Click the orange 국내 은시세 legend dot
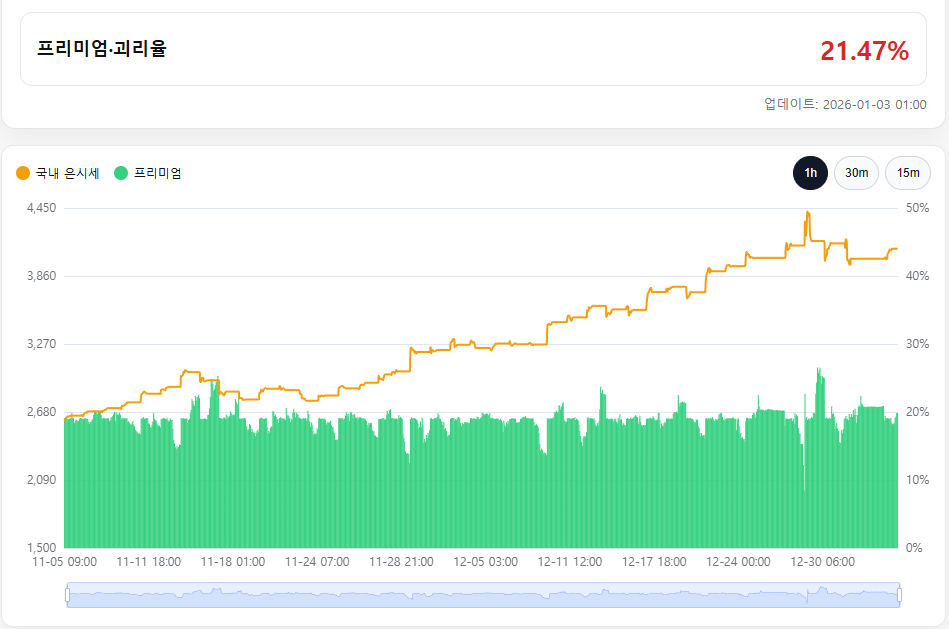Screen dimensions: 949x629 [x=23, y=173]
